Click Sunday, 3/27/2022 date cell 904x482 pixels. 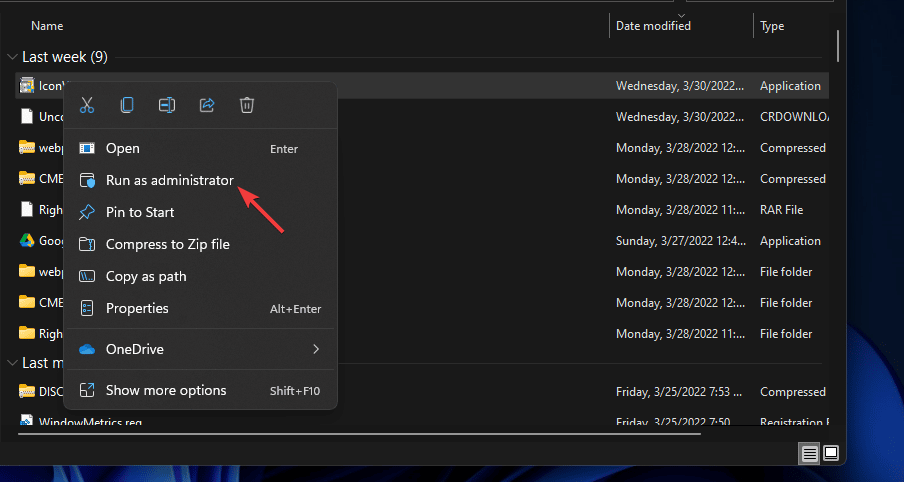pos(681,241)
